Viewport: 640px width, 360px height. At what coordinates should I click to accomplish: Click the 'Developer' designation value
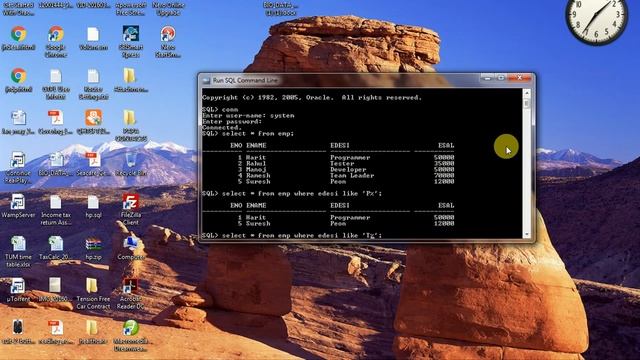pyautogui.click(x=348, y=169)
